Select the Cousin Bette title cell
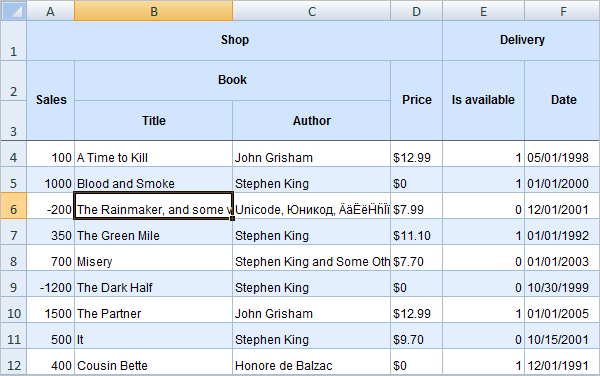Viewport: 600px width, 376px height. (153, 362)
